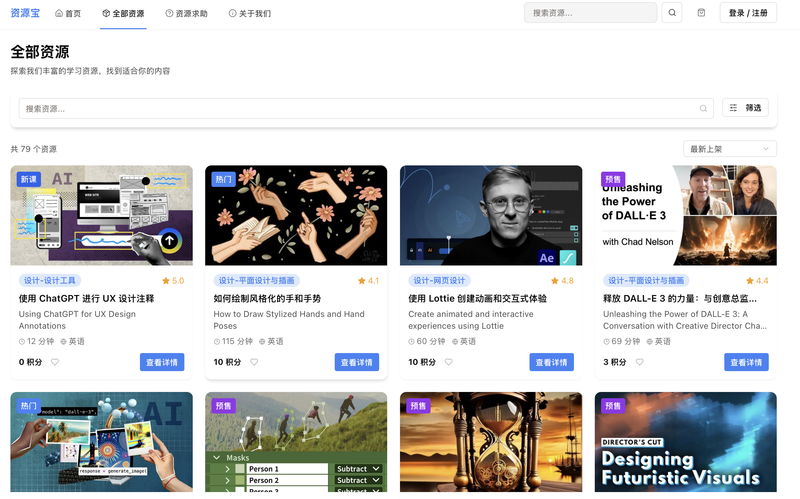The height and width of the screenshot is (499, 800).
Task: Open thumbnail of stylized hands drawing course
Action: (296, 215)
